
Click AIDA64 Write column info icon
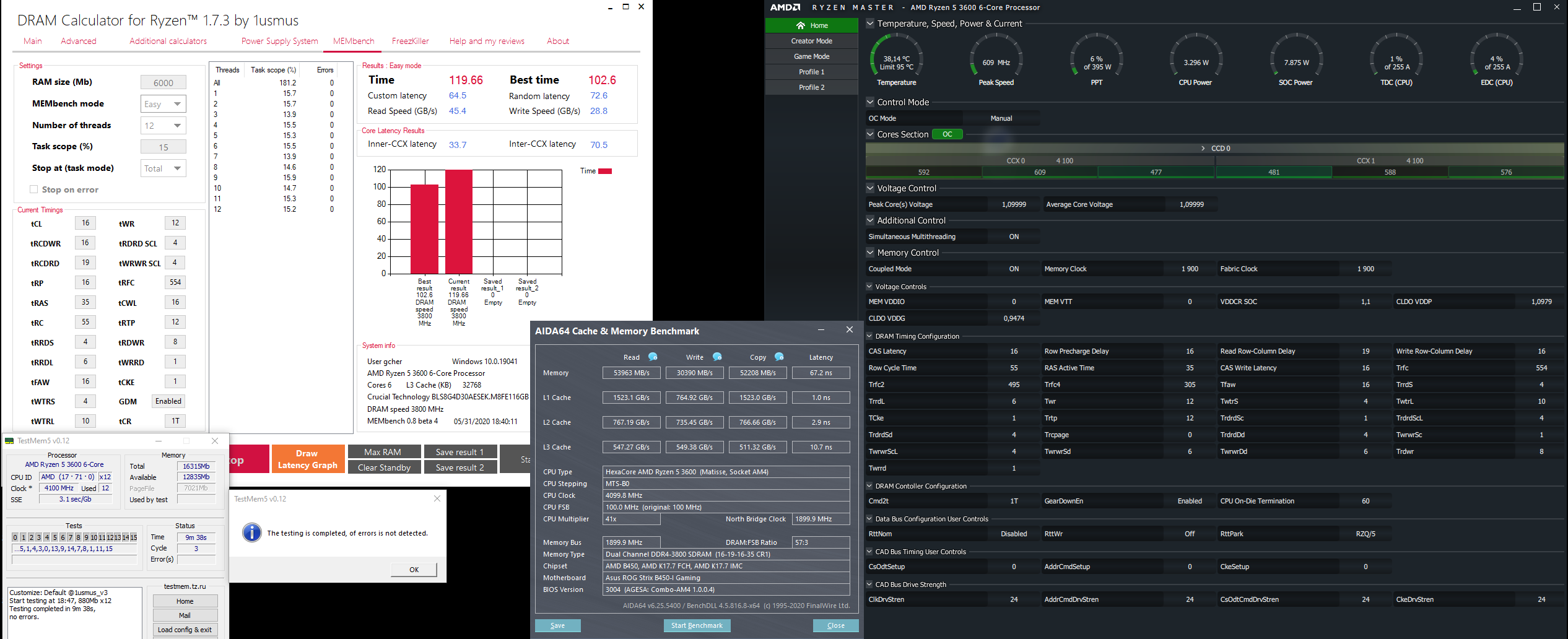pos(717,357)
